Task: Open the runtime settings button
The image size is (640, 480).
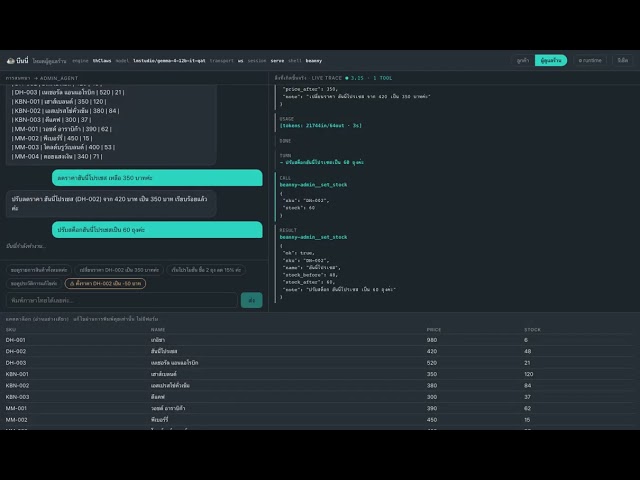Action: coord(590,60)
